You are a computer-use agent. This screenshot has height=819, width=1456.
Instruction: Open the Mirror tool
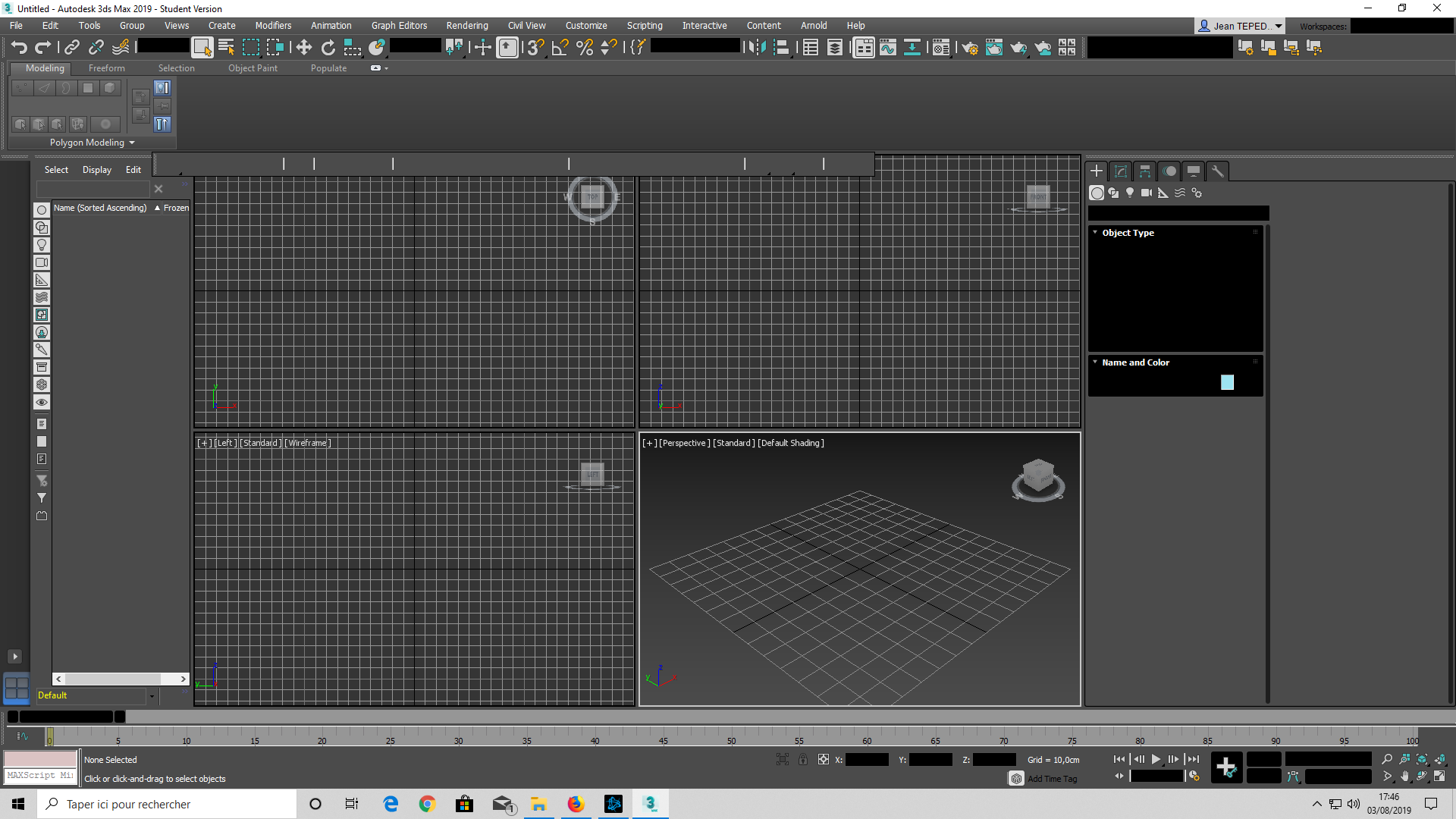[756, 47]
